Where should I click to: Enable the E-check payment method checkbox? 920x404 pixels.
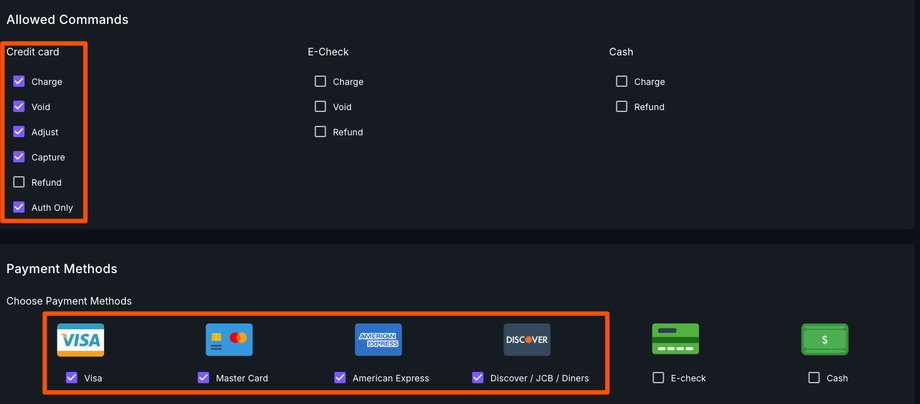coord(658,378)
